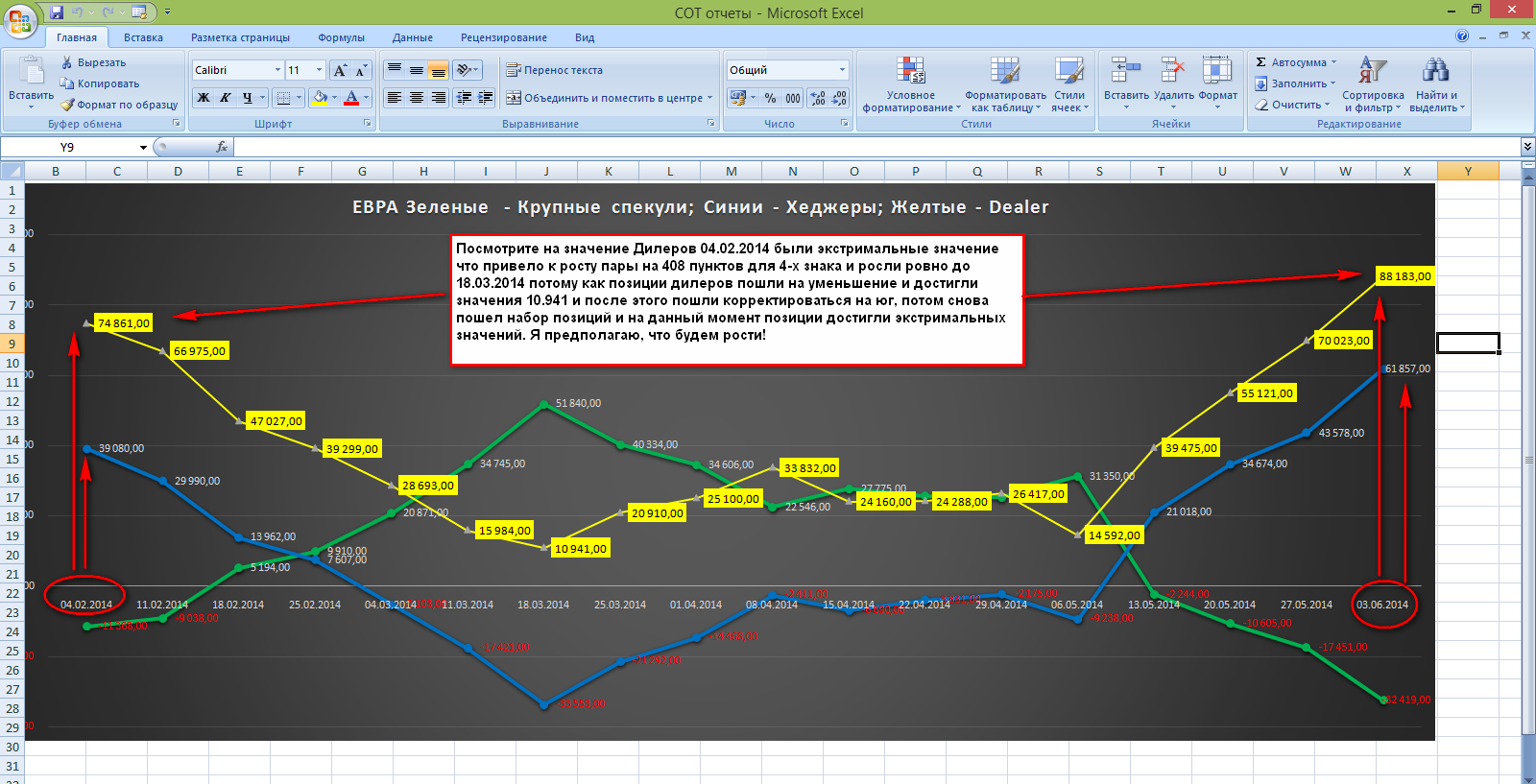The image size is (1536, 784).
Task: Toggle center horizontal alignment
Action: 416,98
